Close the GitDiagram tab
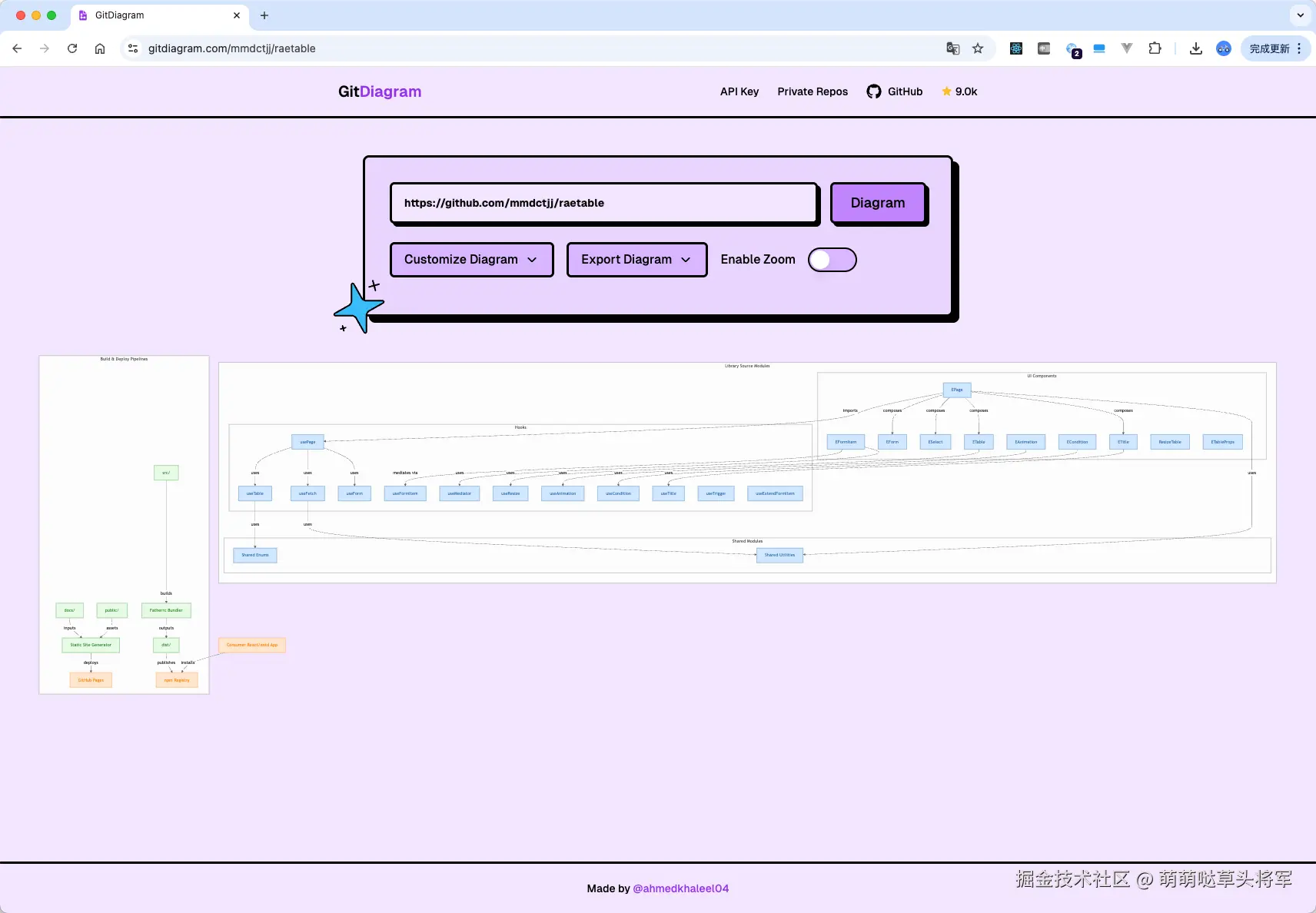 (237, 15)
